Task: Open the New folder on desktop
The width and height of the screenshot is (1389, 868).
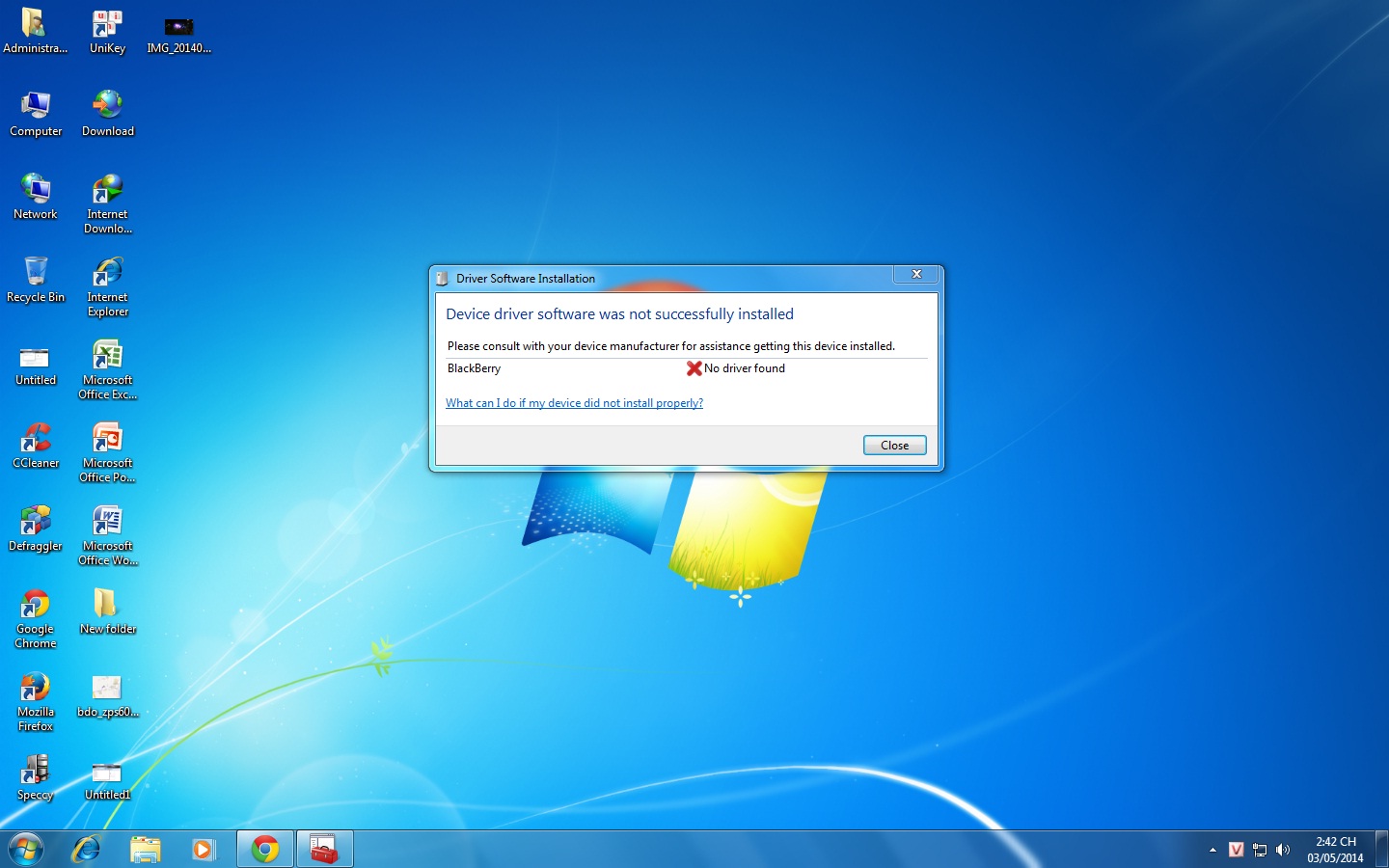Action: point(107,612)
